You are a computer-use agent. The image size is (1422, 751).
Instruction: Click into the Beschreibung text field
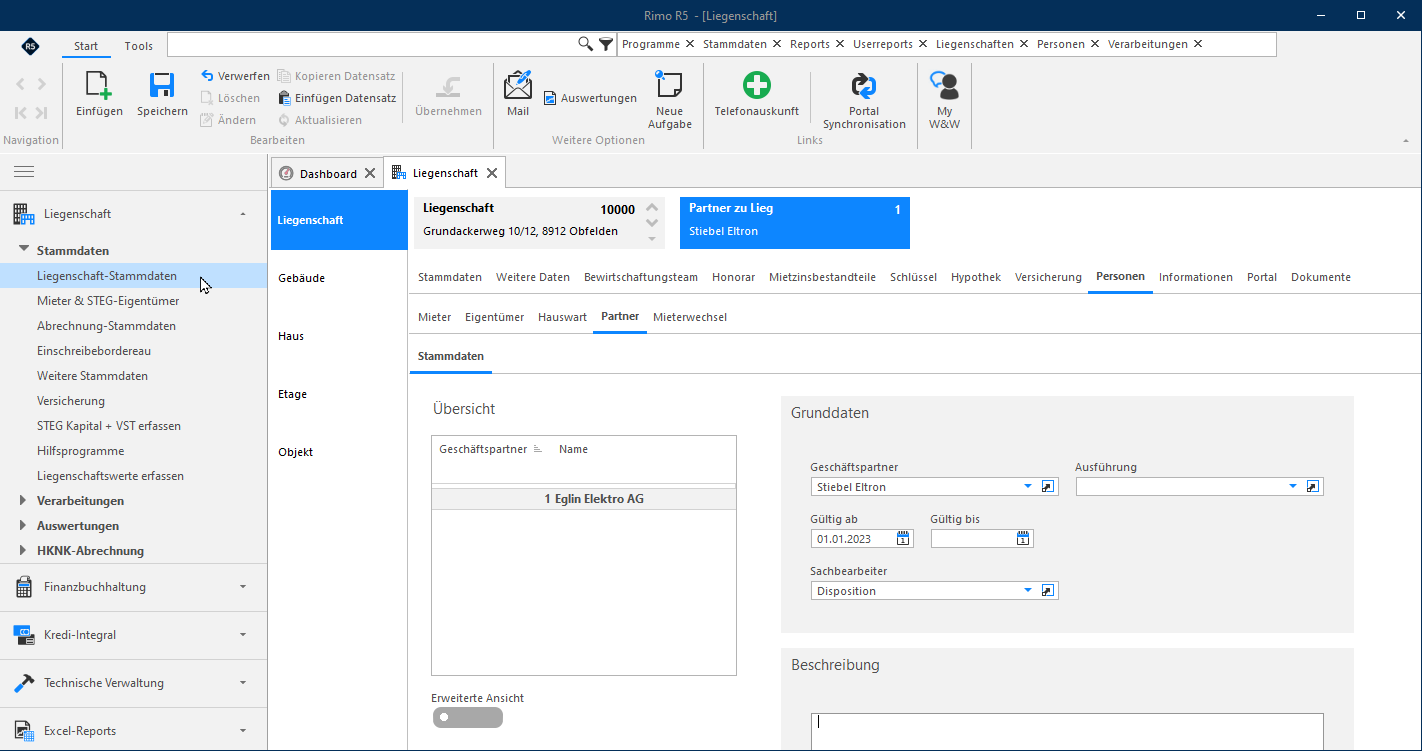pos(1067,732)
